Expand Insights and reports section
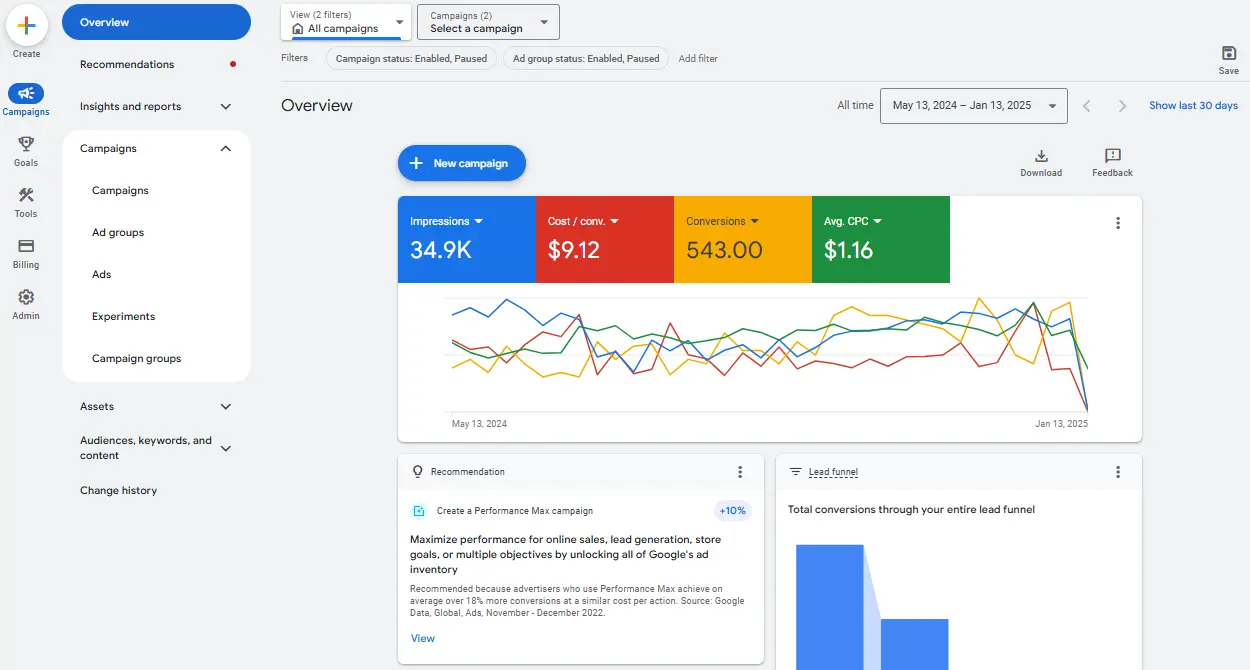 click(226, 107)
